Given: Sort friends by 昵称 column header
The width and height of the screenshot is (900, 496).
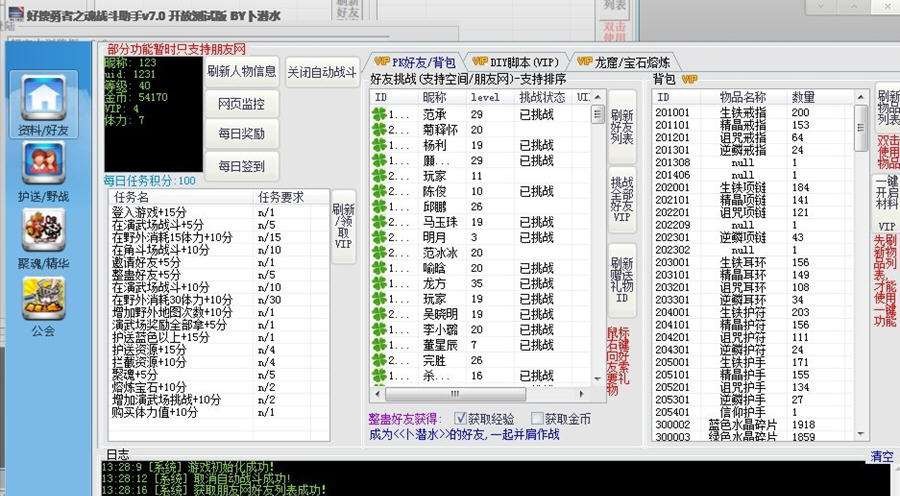Looking at the screenshot, I should coord(443,97).
